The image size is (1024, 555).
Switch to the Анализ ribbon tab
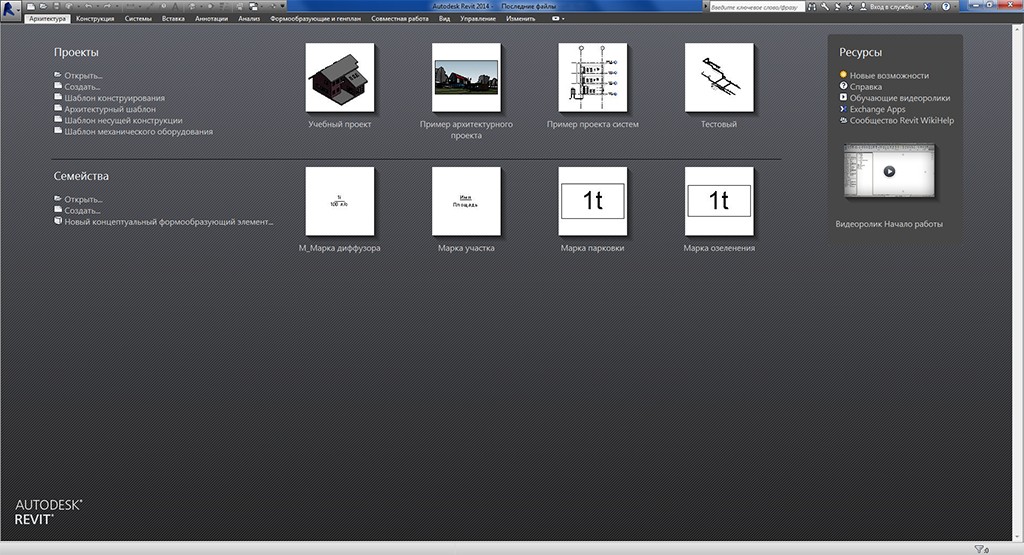(x=249, y=18)
